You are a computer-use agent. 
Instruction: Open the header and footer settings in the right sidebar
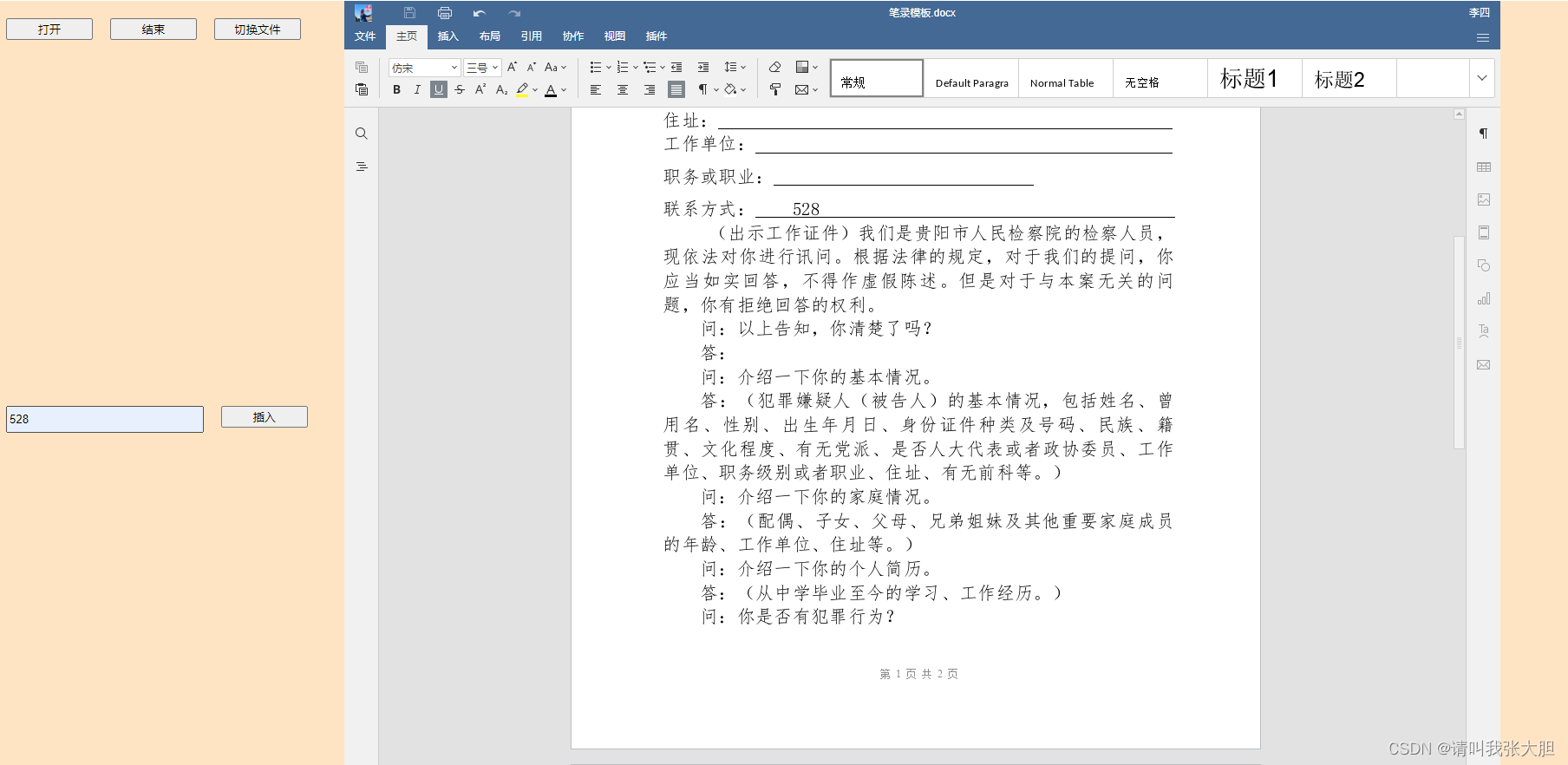[x=1484, y=232]
